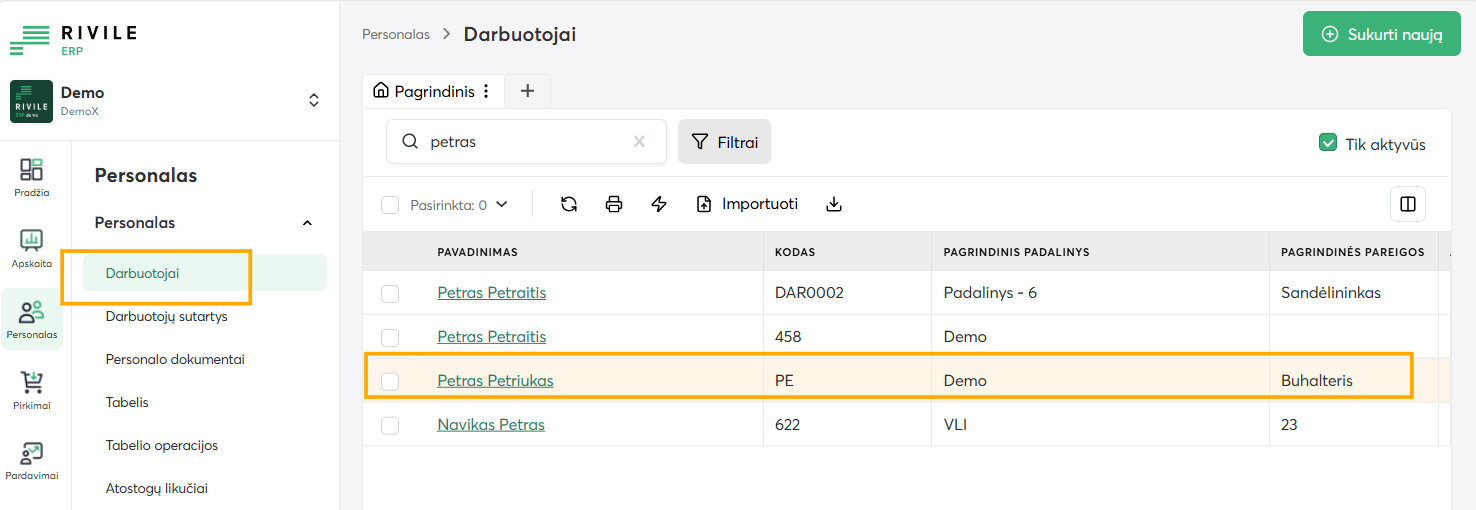Collapse the Personalas menu section chevron
The image size is (1476, 510).
307,223
